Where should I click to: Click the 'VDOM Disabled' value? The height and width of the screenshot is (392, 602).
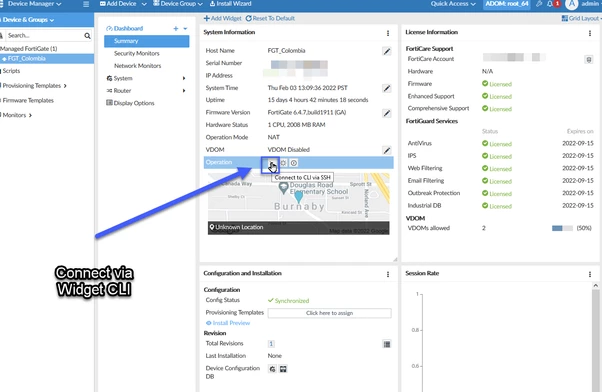pos(289,150)
